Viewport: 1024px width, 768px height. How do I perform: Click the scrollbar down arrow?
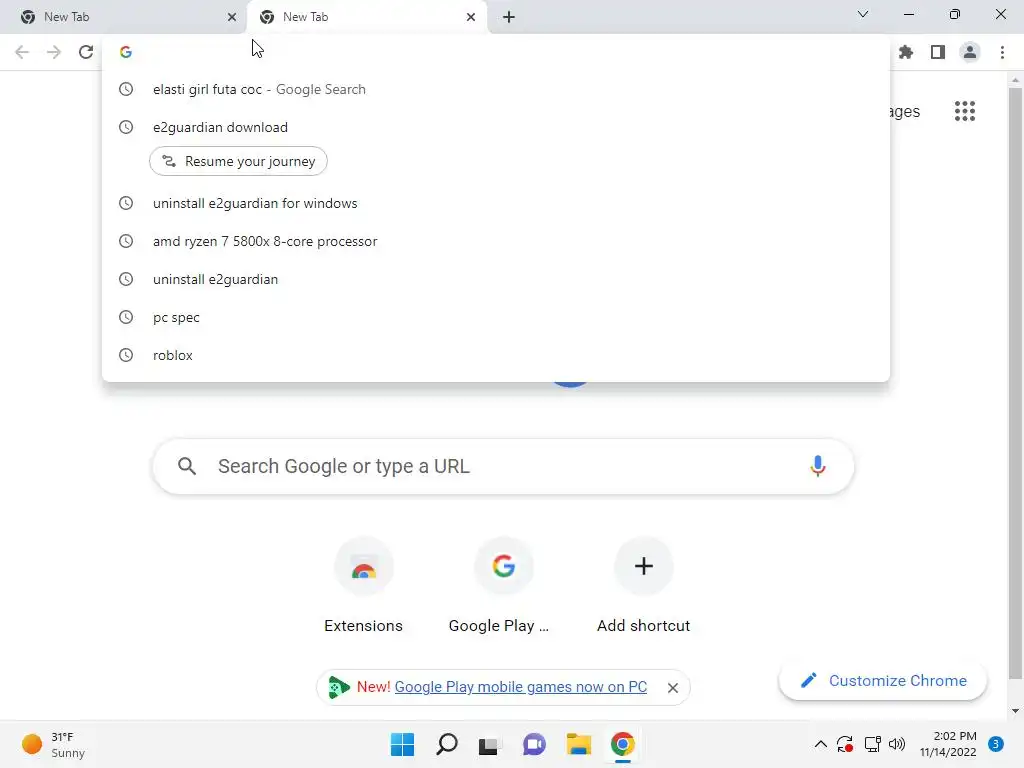[x=1015, y=711]
